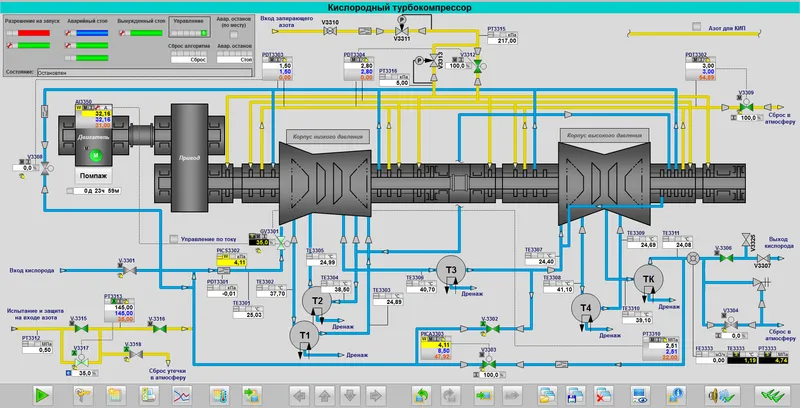Select guide vane valve GV3301
The width and height of the screenshot is (800, 408).
[281, 242]
